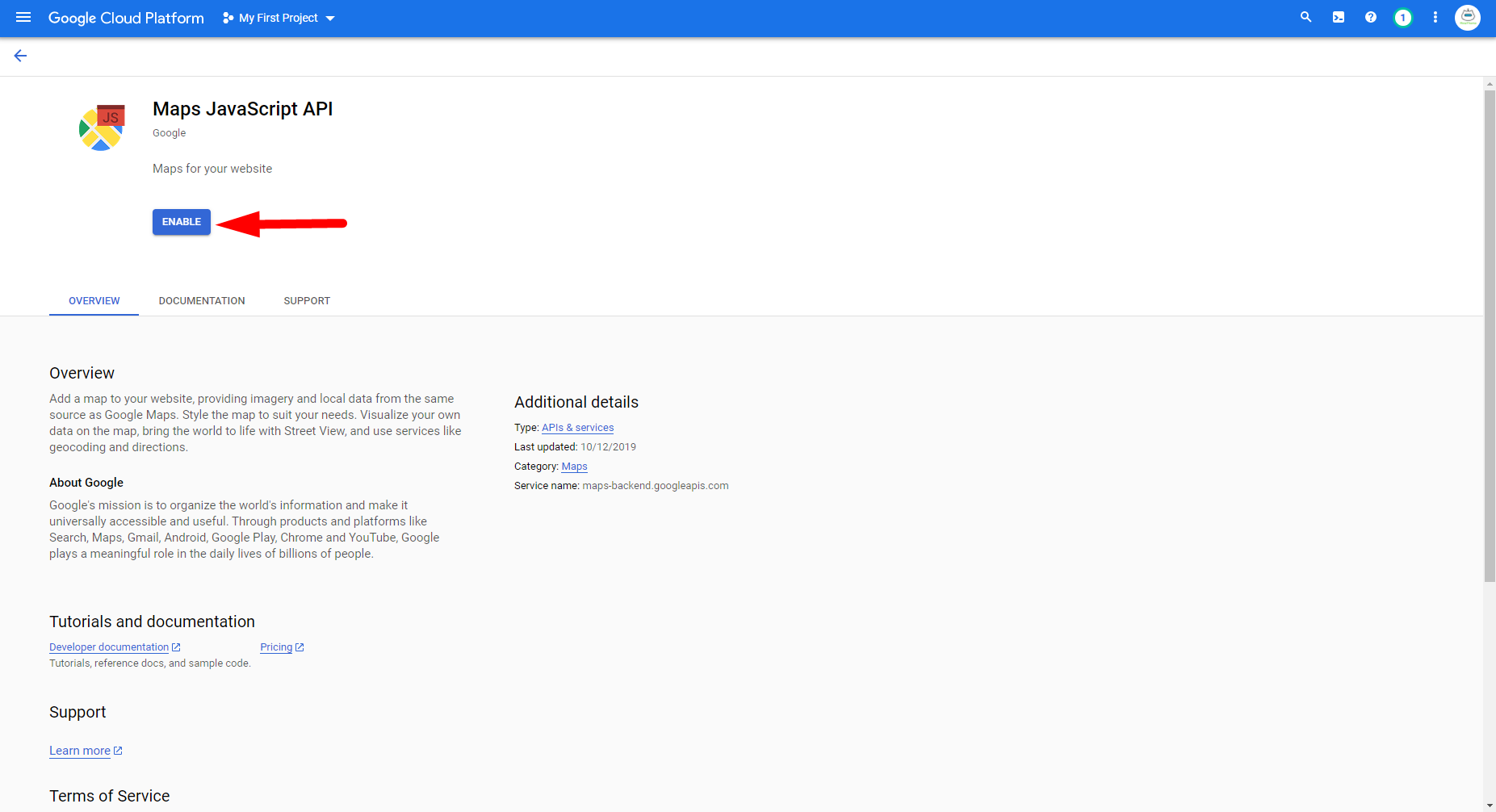Switch to the SUPPORT tab
Screen dimensions: 1496x812
pos(307,301)
